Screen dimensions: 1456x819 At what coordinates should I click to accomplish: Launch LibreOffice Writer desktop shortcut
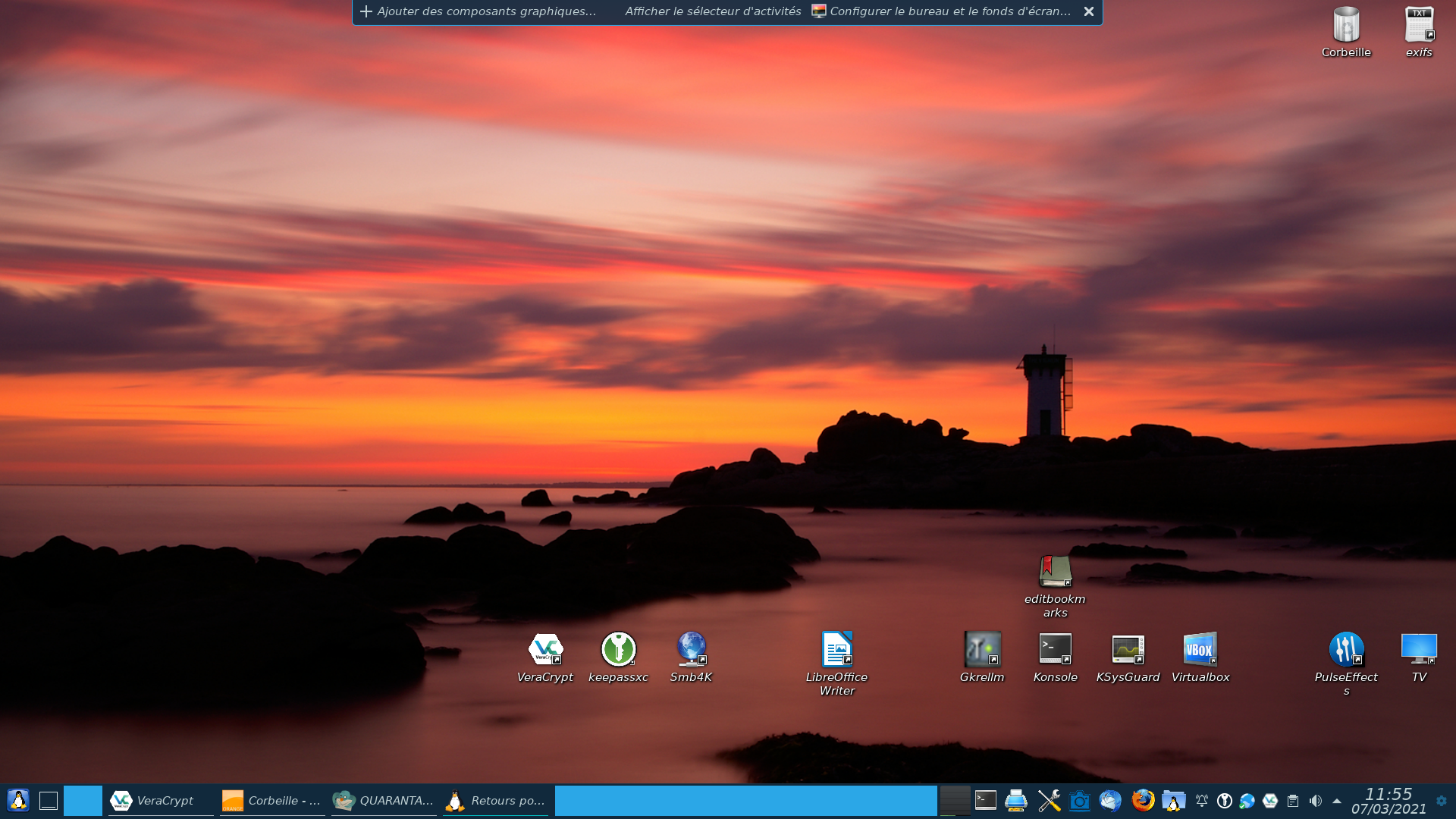click(836, 664)
